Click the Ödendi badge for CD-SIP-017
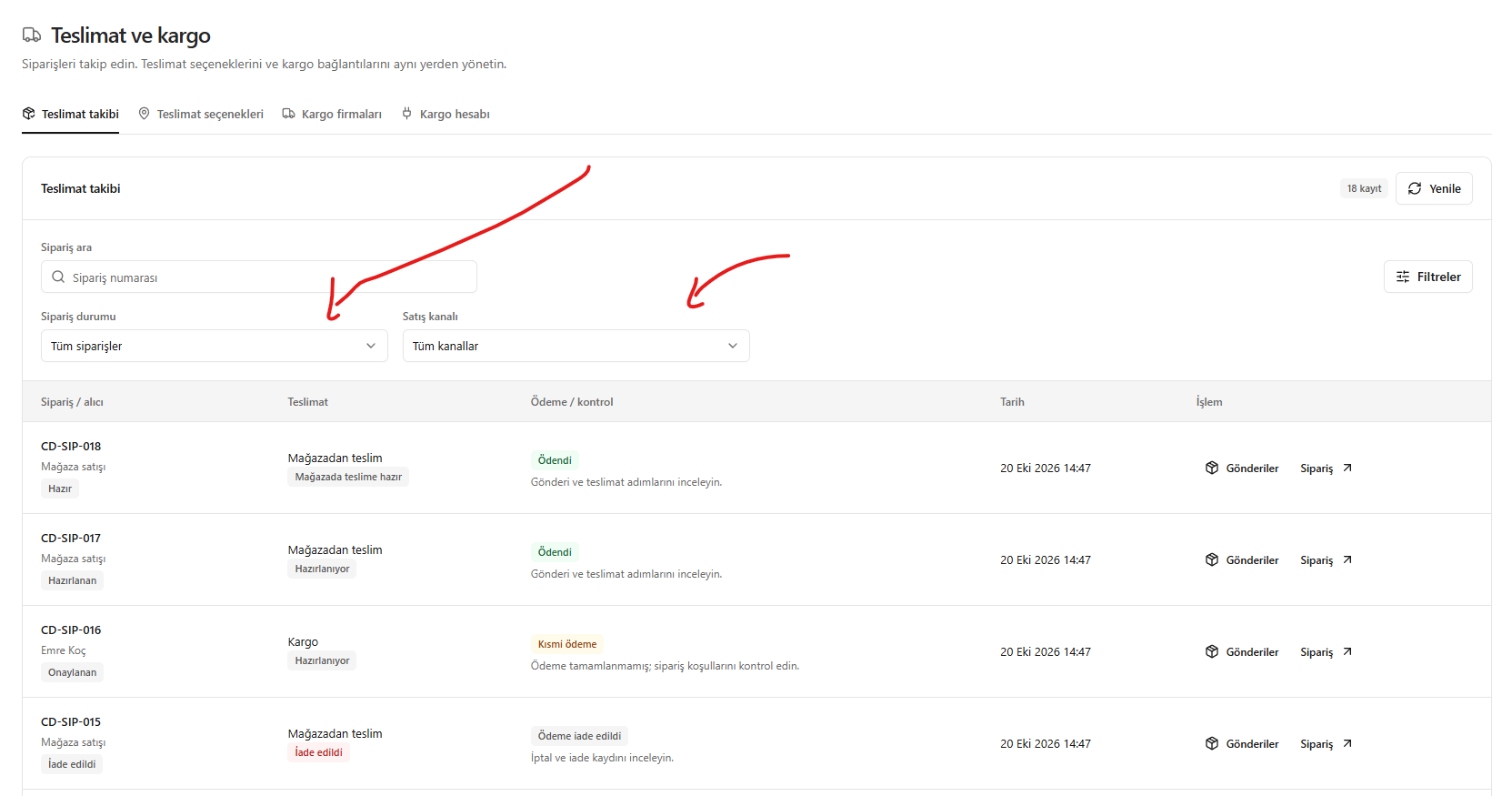 tap(555, 552)
